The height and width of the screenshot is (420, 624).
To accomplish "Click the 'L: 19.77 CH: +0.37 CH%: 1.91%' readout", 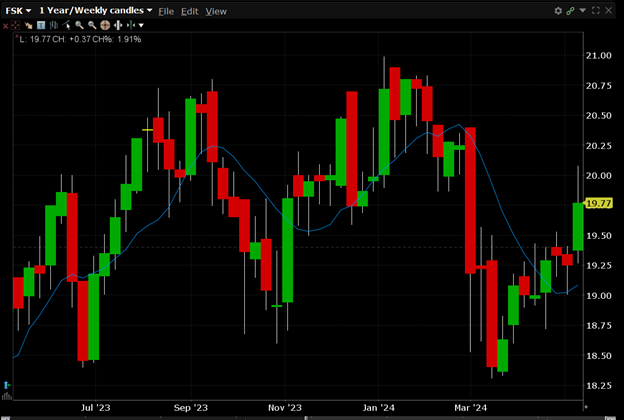I will pos(80,39).
